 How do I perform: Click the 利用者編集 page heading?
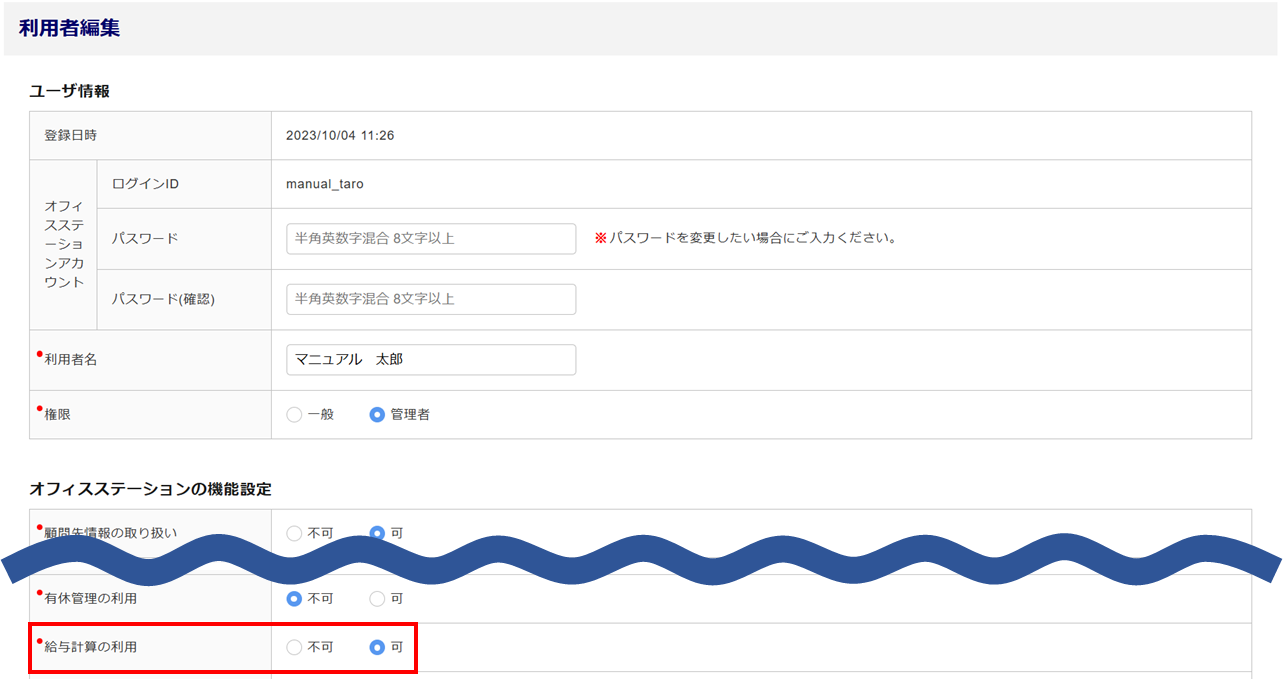tap(69, 29)
